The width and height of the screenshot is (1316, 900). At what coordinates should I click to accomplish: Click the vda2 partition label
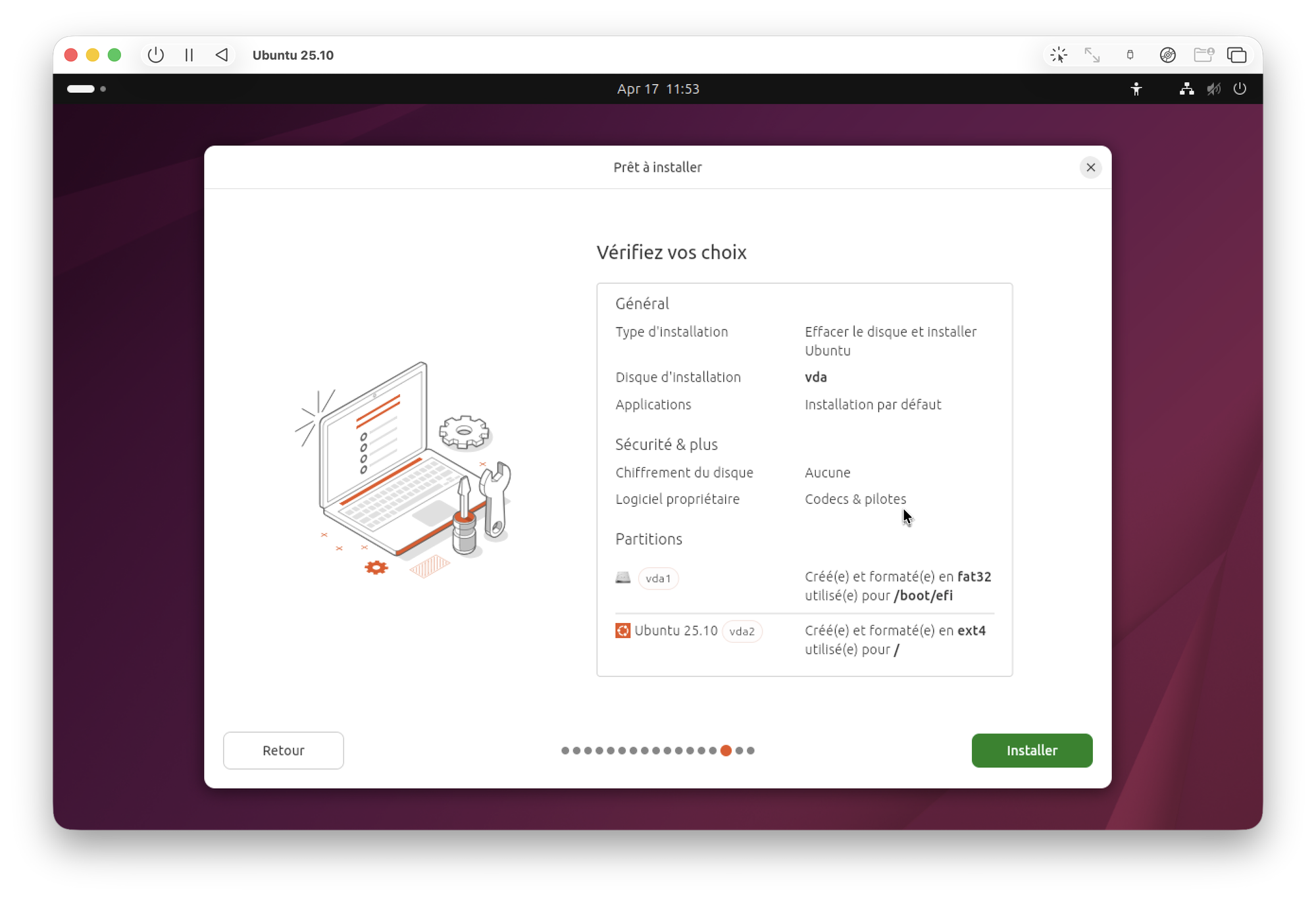[x=742, y=631]
